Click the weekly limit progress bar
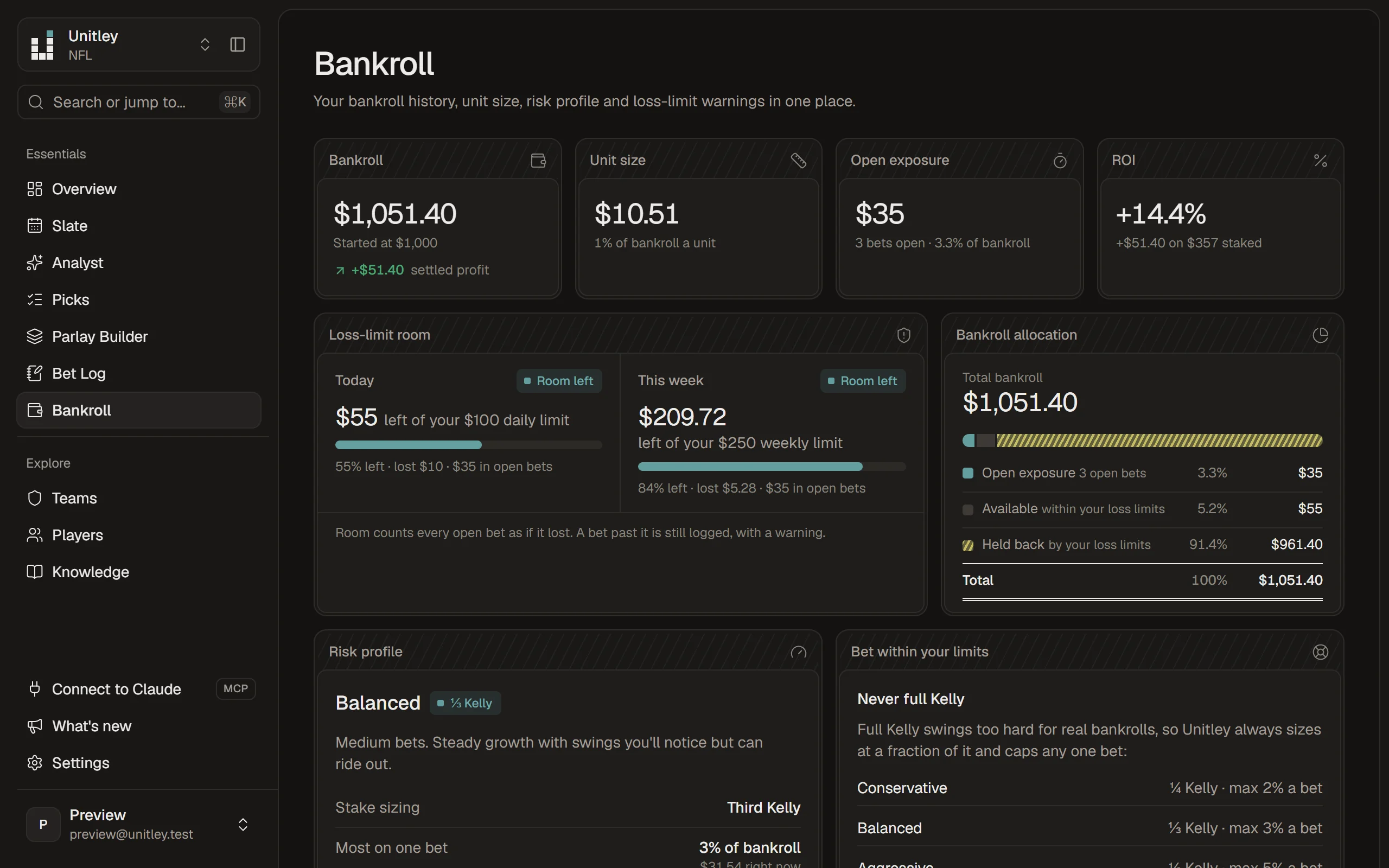This screenshot has height=868, width=1389. pos(772,467)
